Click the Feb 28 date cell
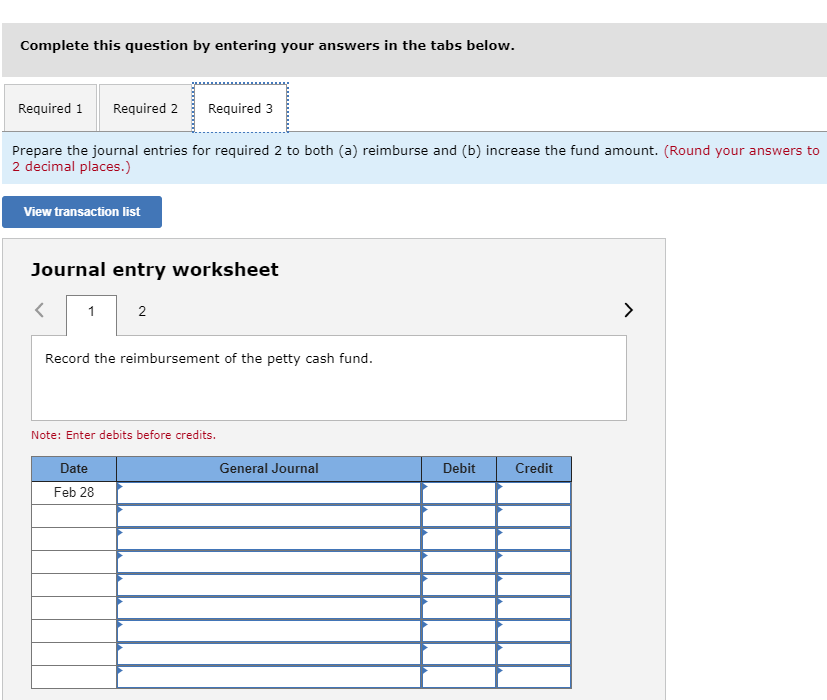This screenshot has width=827, height=700. pyautogui.click(x=73, y=492)
